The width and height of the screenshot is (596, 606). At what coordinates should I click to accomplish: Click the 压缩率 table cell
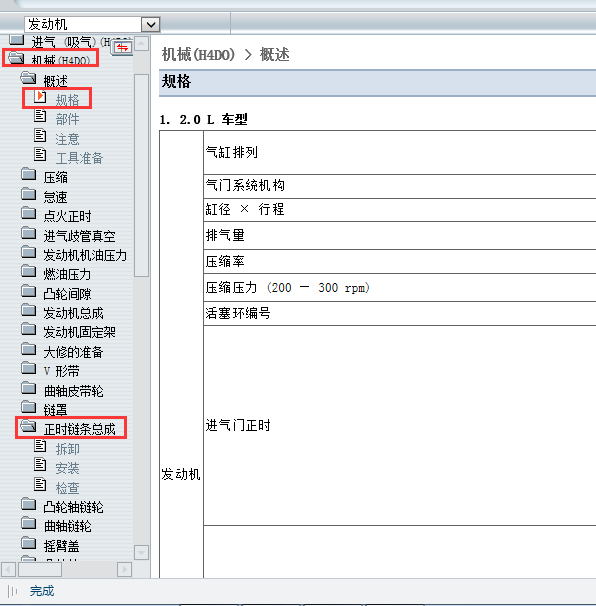click(400, 262)
